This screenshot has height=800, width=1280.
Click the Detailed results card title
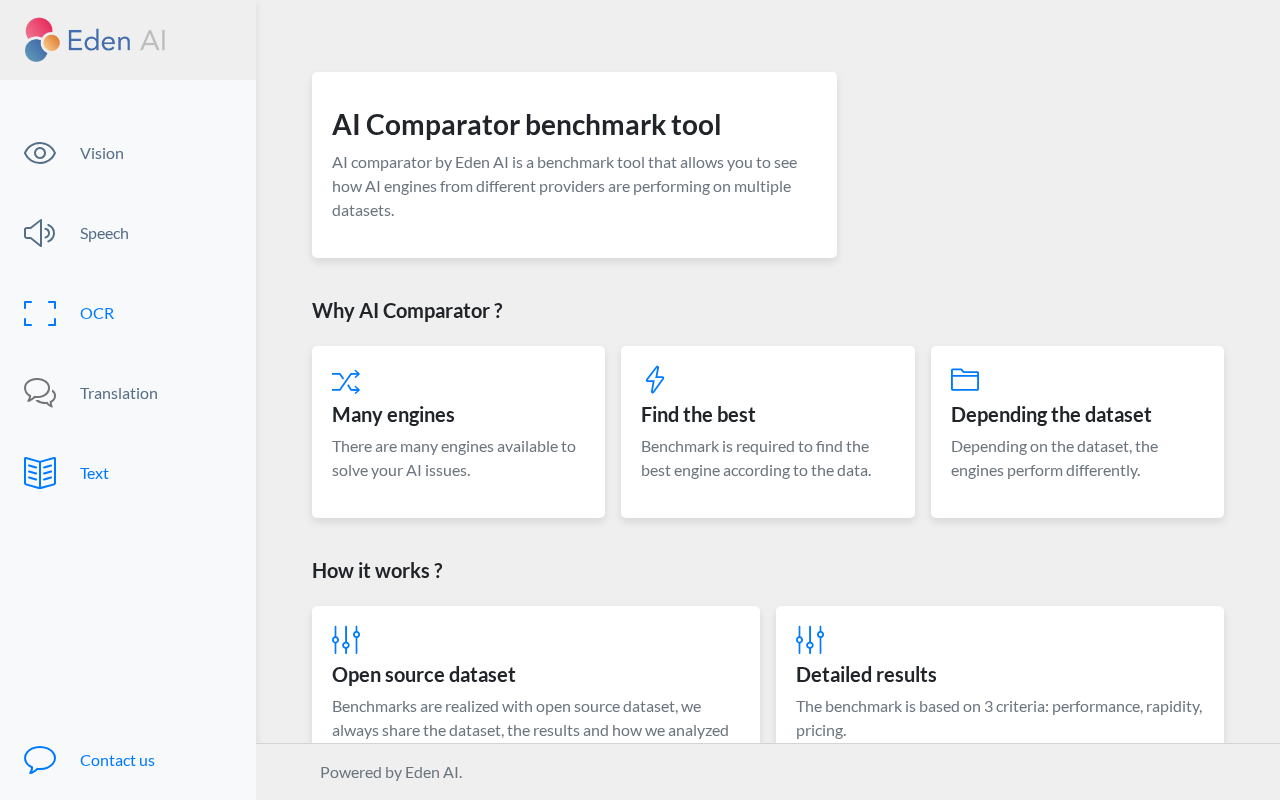(866, 674)
